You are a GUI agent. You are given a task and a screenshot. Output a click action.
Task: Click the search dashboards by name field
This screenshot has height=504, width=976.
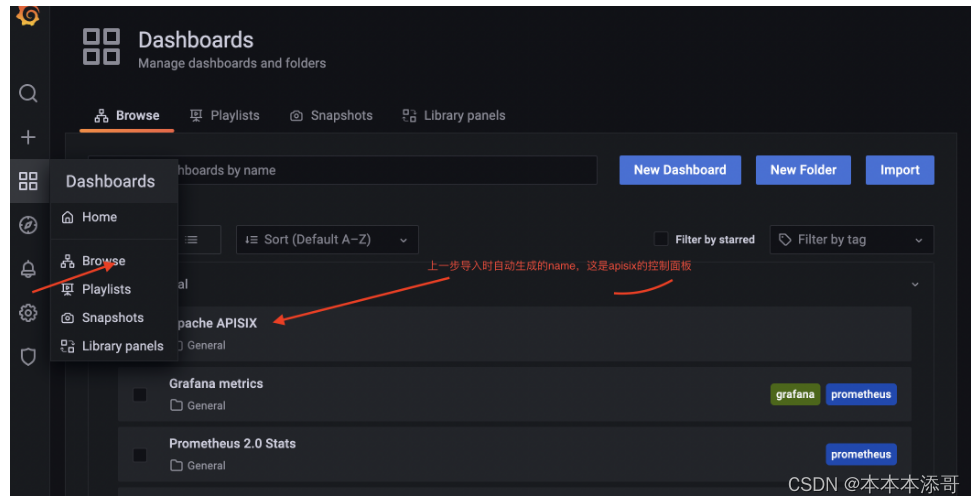pyautogui.click(x=380, y=170)
